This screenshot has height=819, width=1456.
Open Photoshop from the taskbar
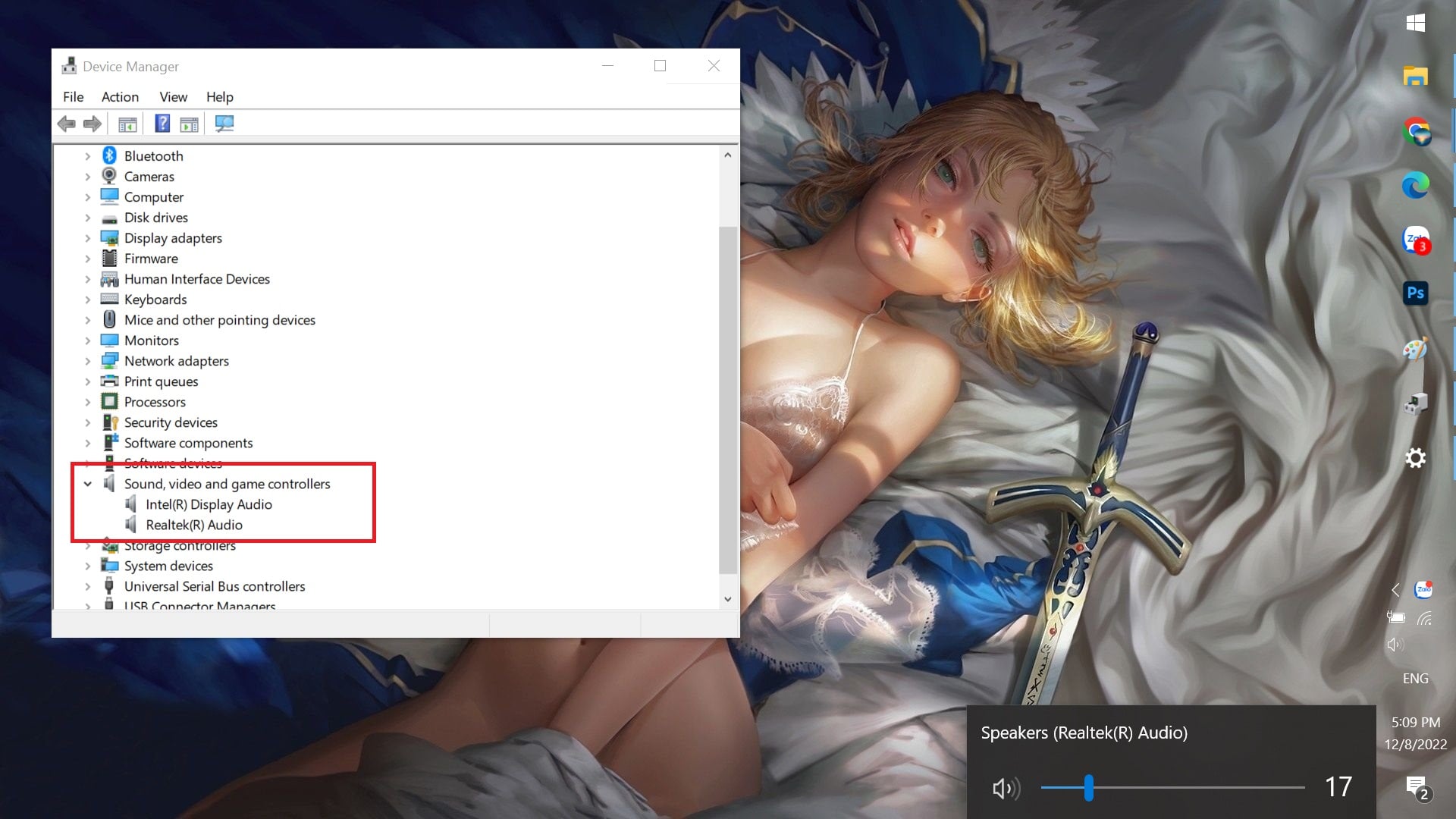pos(1415,293)
